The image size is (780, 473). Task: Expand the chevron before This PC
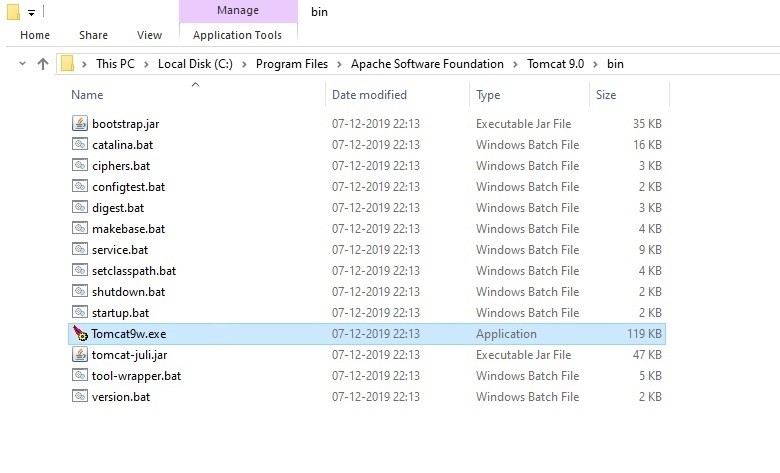click(85, 64)
